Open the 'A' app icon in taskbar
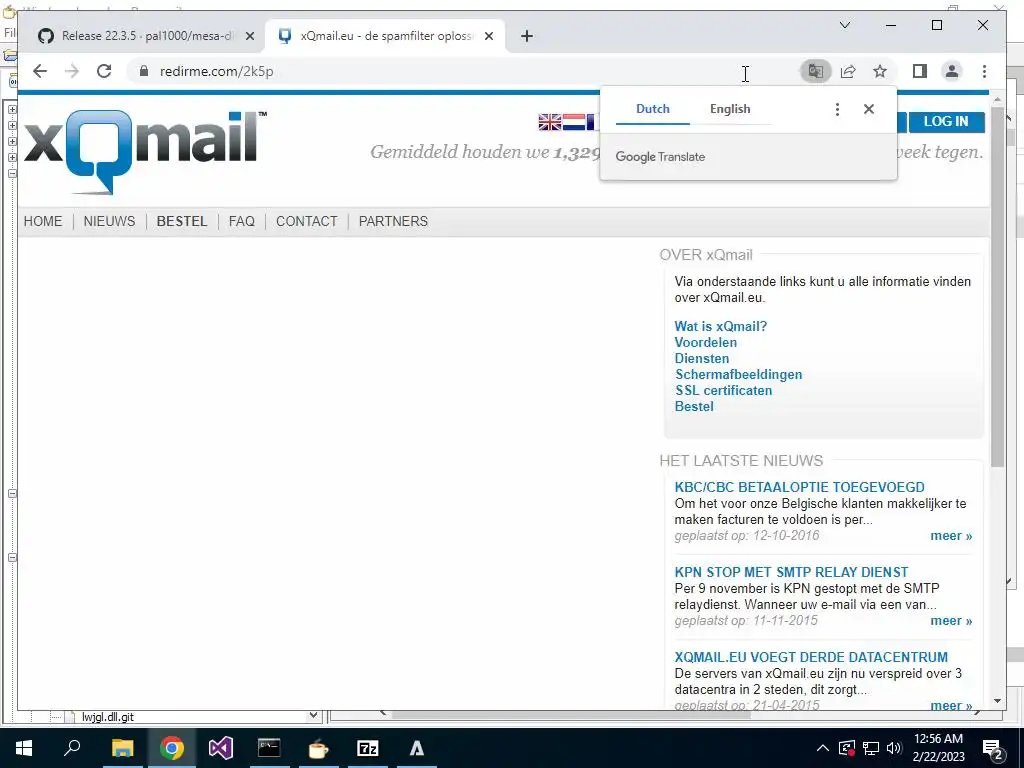 417,748
